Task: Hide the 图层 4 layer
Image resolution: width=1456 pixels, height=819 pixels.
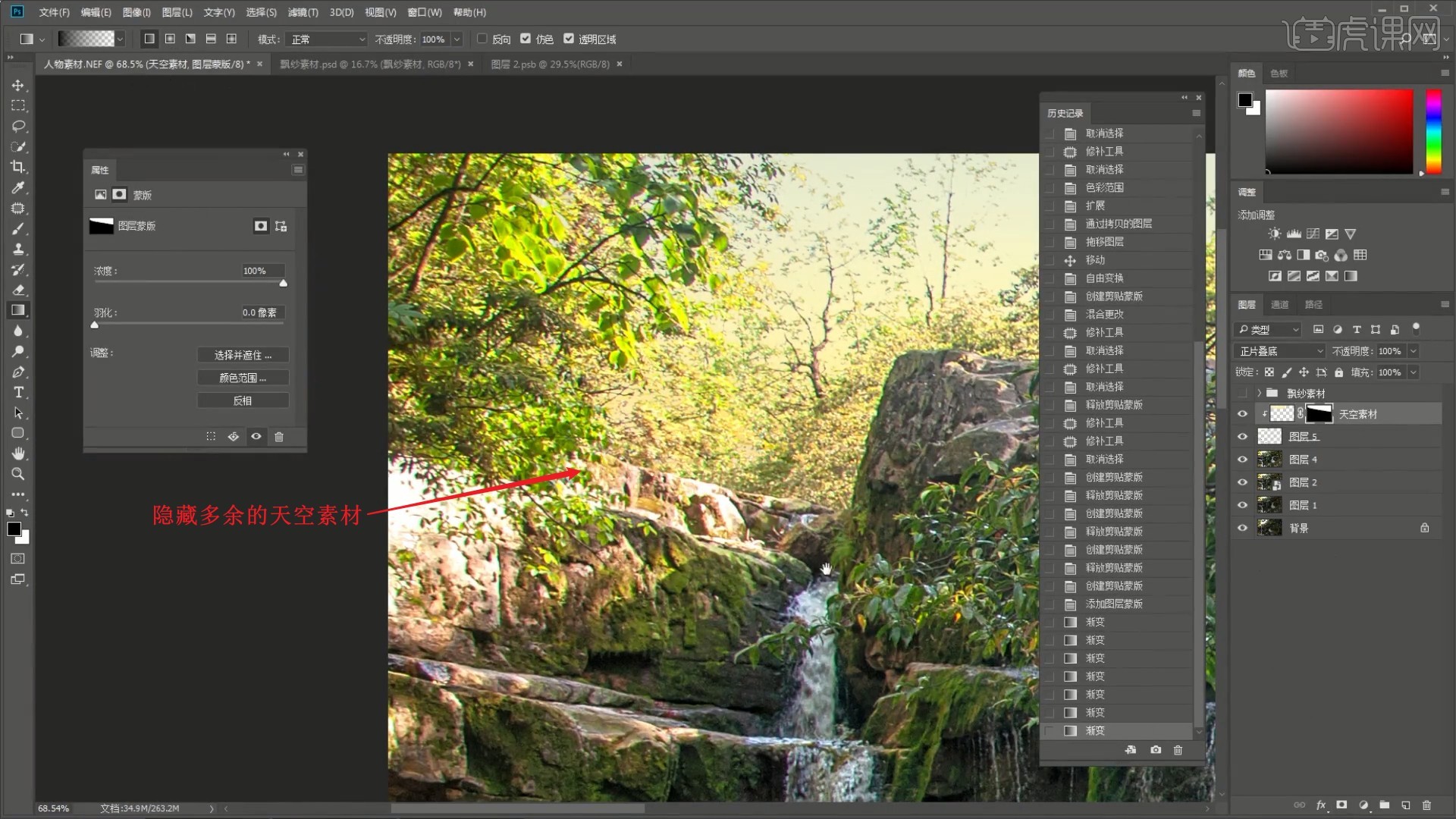Action: [x=1242, y=460]
